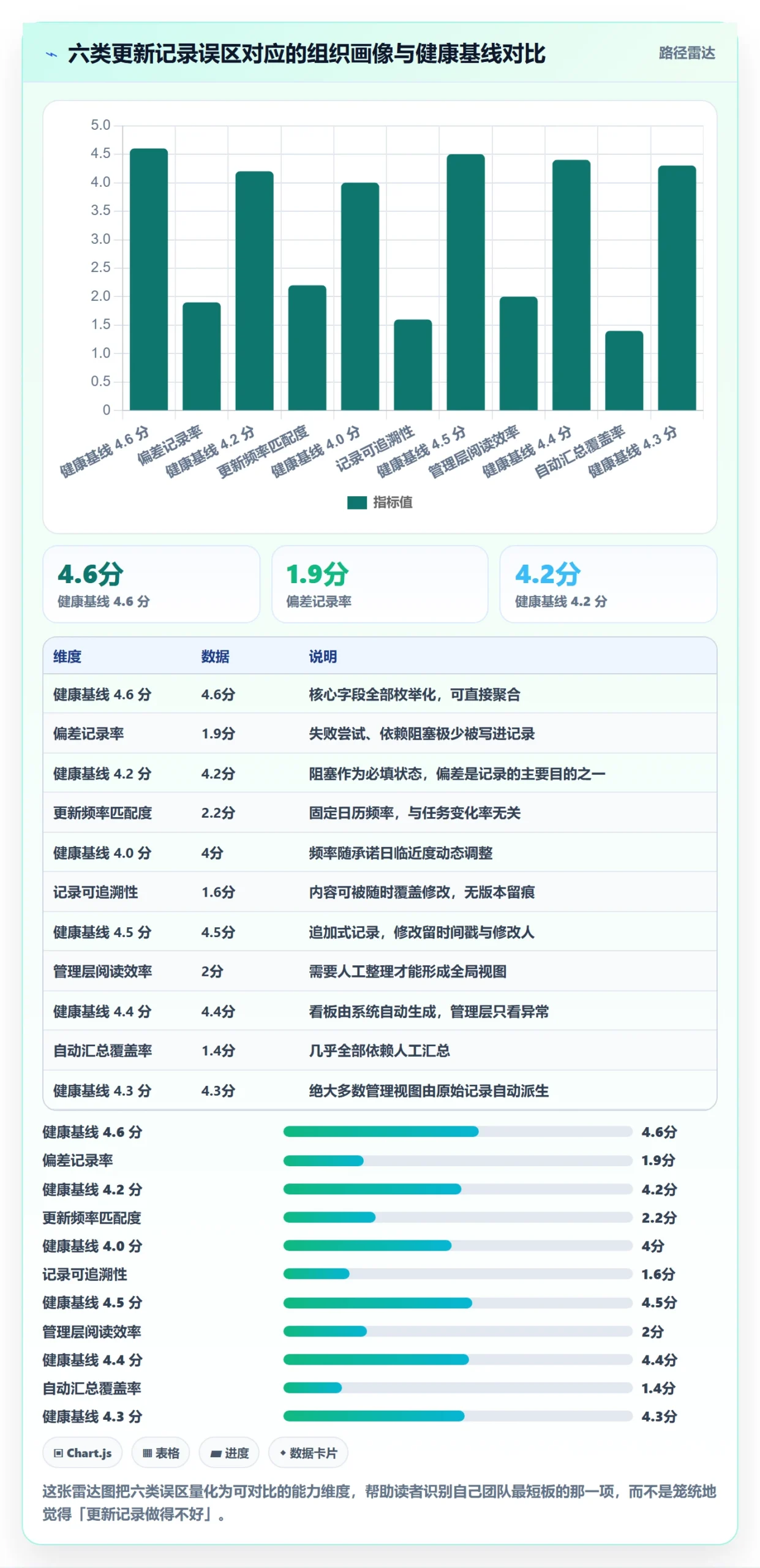The width and height of the screenshot is (760, 1568).
Task: Click the chart bar for 健康基线 4.4 分
Action: [x=571, y=285]
